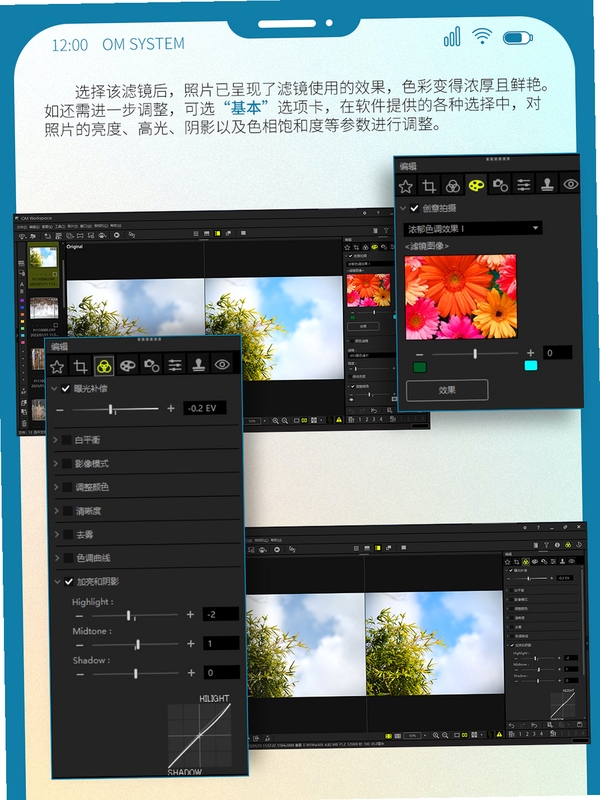Open the star favorites tab in the enlarged 创意拍摄 panel
Screen dimensions: 600x800
pyautogui.click(x=406, y=186)
